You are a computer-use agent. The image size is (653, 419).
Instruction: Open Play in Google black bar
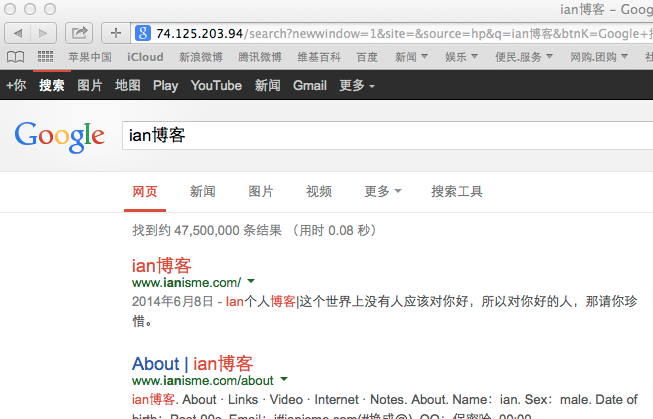pos(165,85)
